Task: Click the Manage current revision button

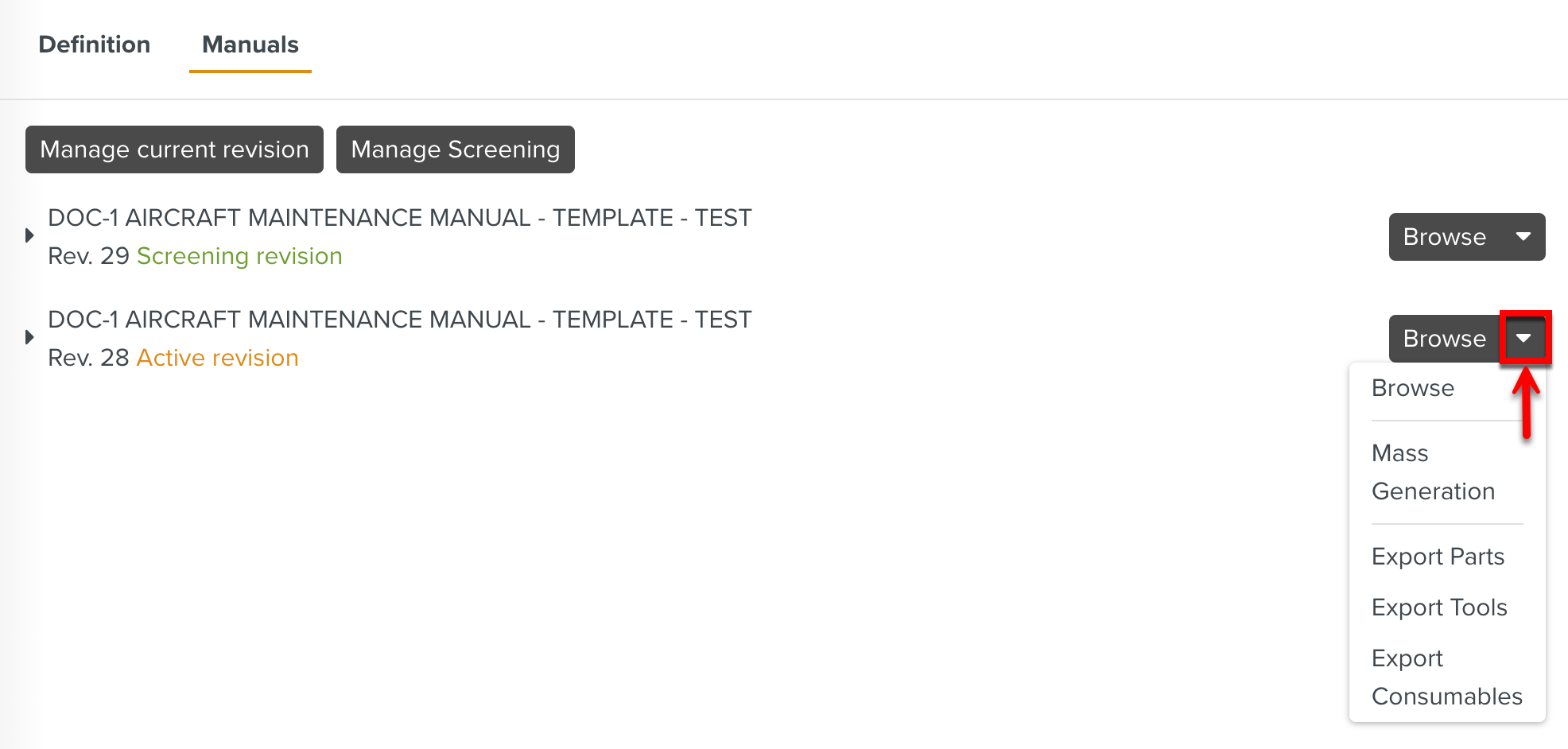Action: [x=174, y=149]
